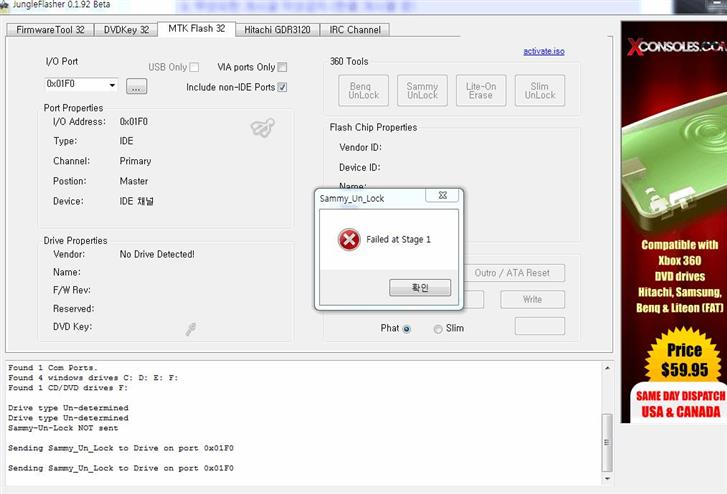Click the Sammy UnLock button
This screenshot has height=494, width=727.
[422, 90]
